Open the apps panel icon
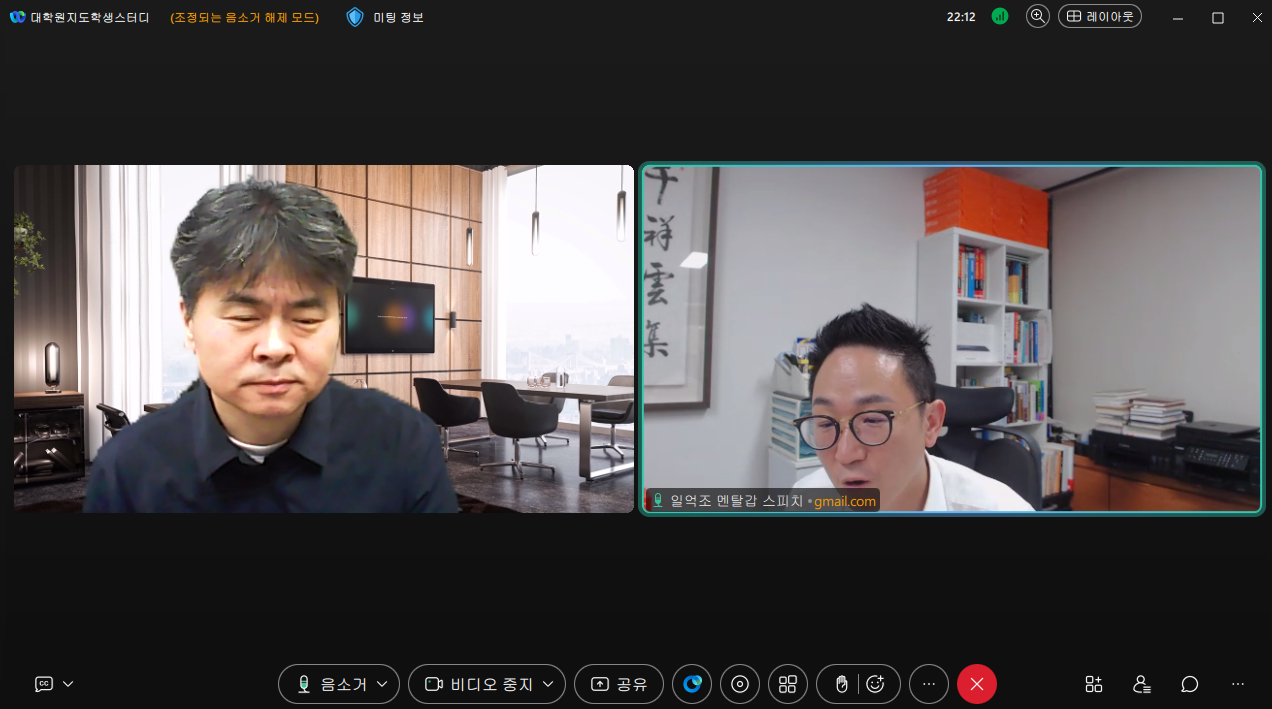Screen dimensions: 1272x709 (1094, 684)
